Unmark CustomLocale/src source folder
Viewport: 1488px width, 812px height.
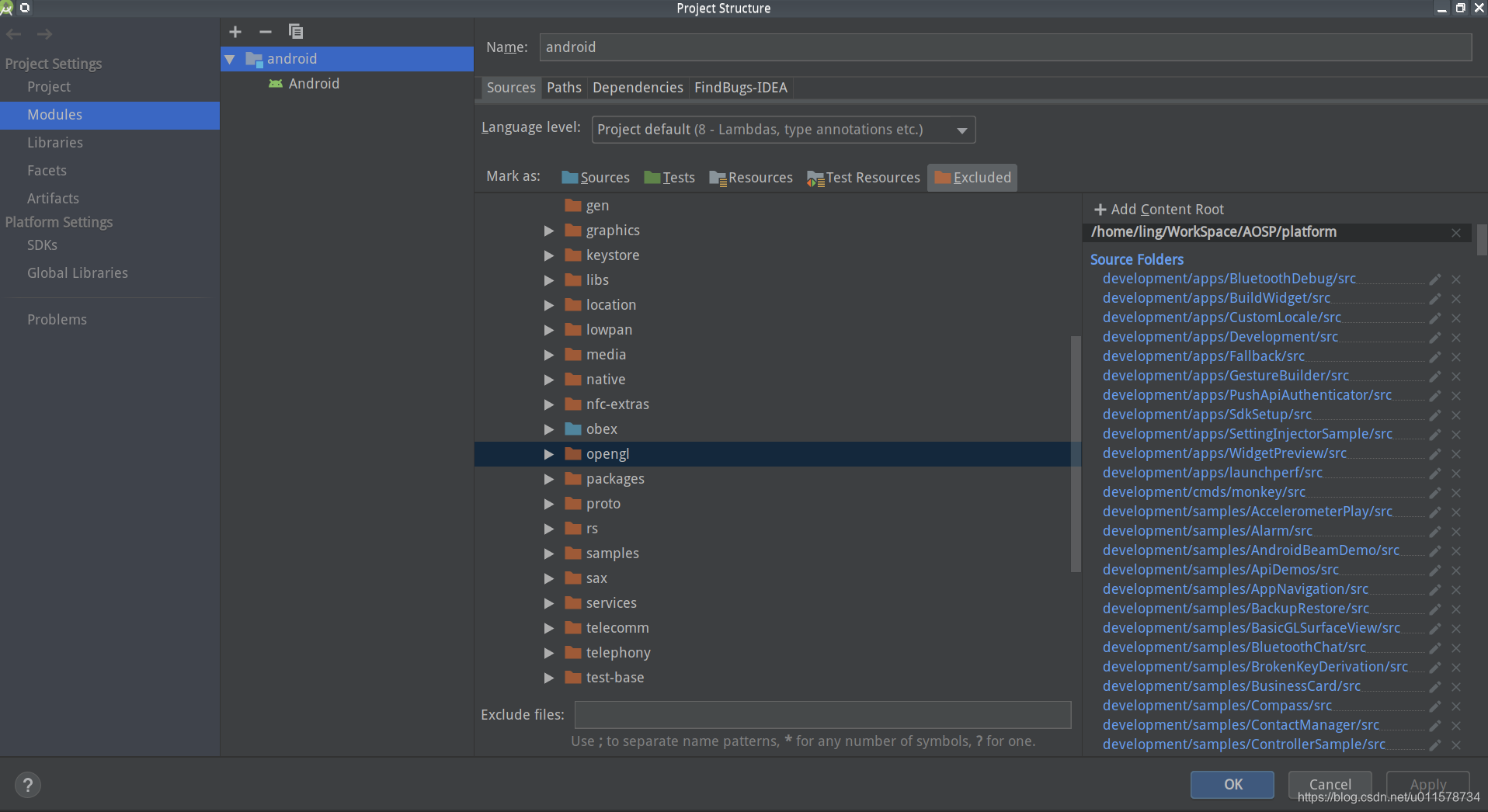pyautogui.click(x=1456, y=318)
